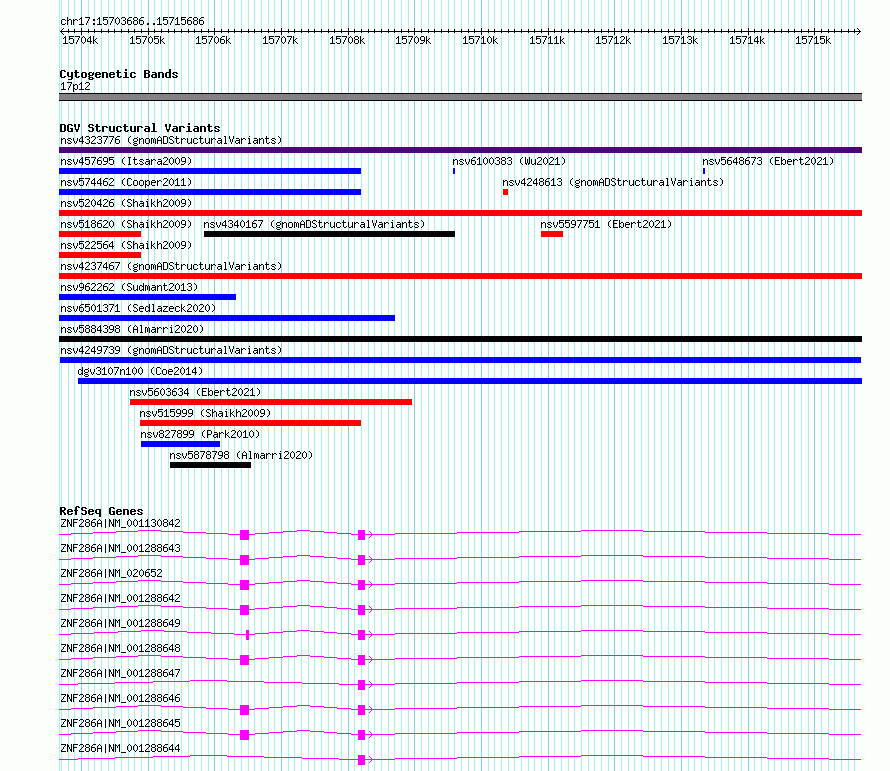The width and height of the screenshot is (890, 771).
Task: Open nsv5597751 (Ebert2021) label
Action: tap(606, 224)
